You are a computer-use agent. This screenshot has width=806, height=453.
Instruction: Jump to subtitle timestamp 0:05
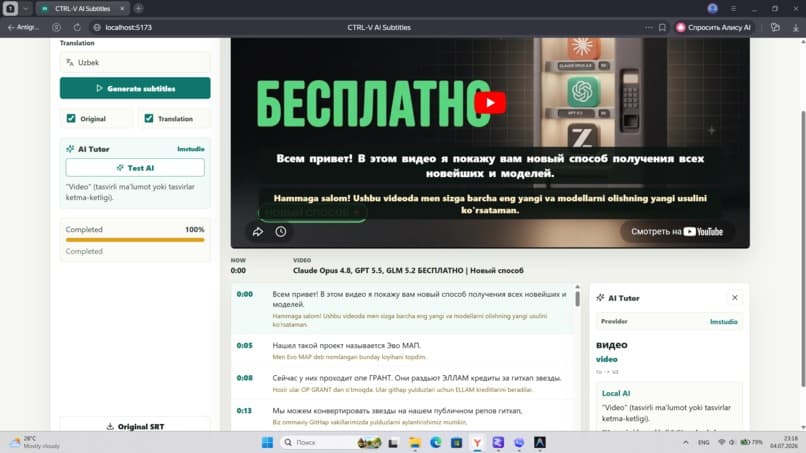tap(245, 345)
